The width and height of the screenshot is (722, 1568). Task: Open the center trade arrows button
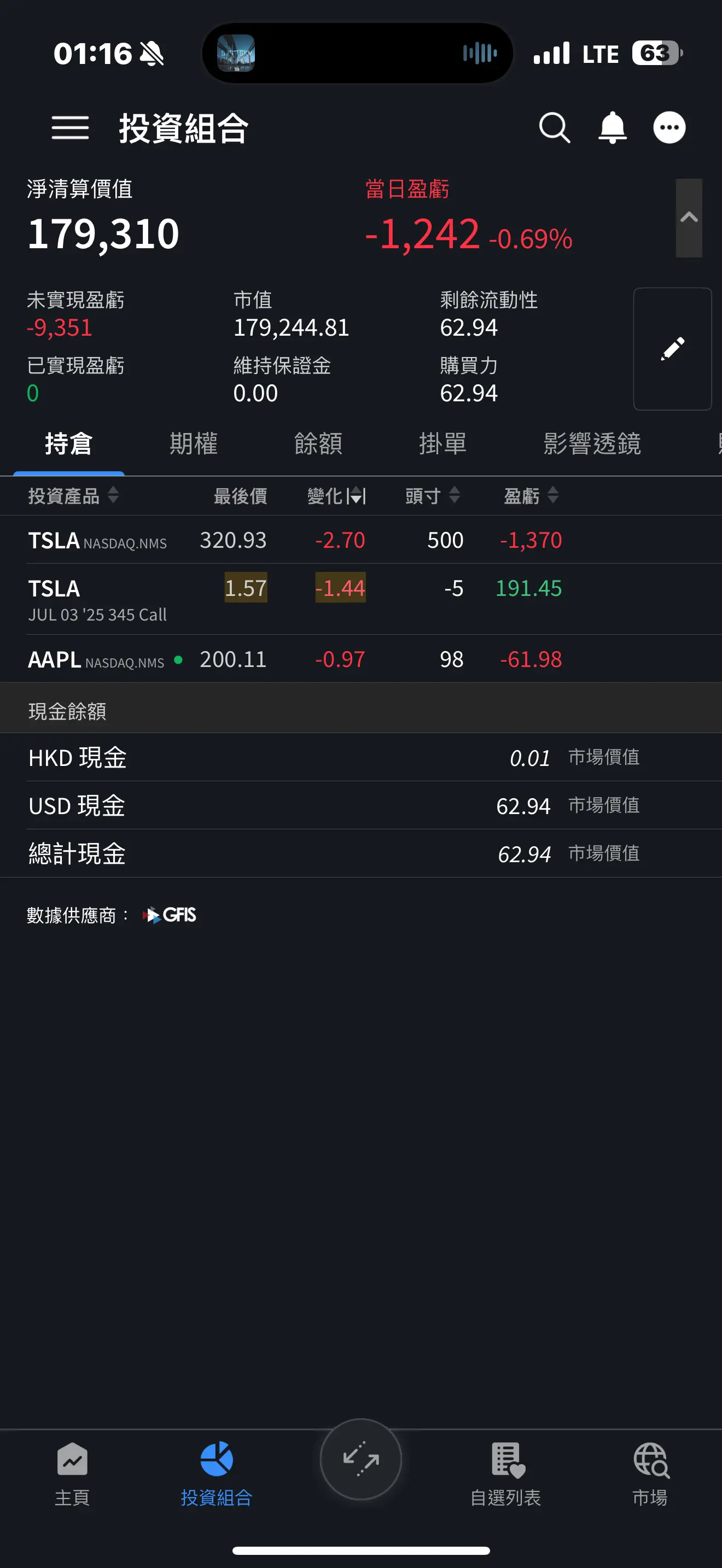tap(360, 1459)
